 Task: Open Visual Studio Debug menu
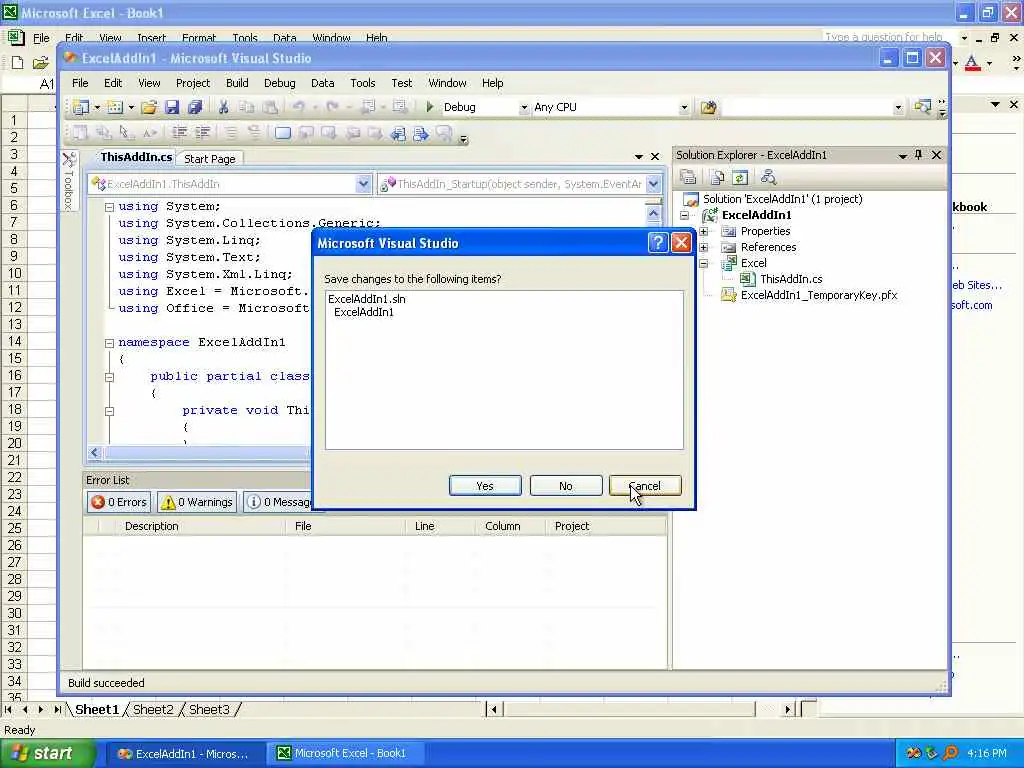280,83
